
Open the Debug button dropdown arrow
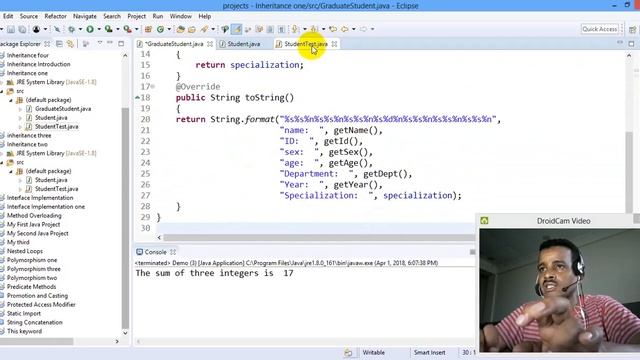pos(80,29)
